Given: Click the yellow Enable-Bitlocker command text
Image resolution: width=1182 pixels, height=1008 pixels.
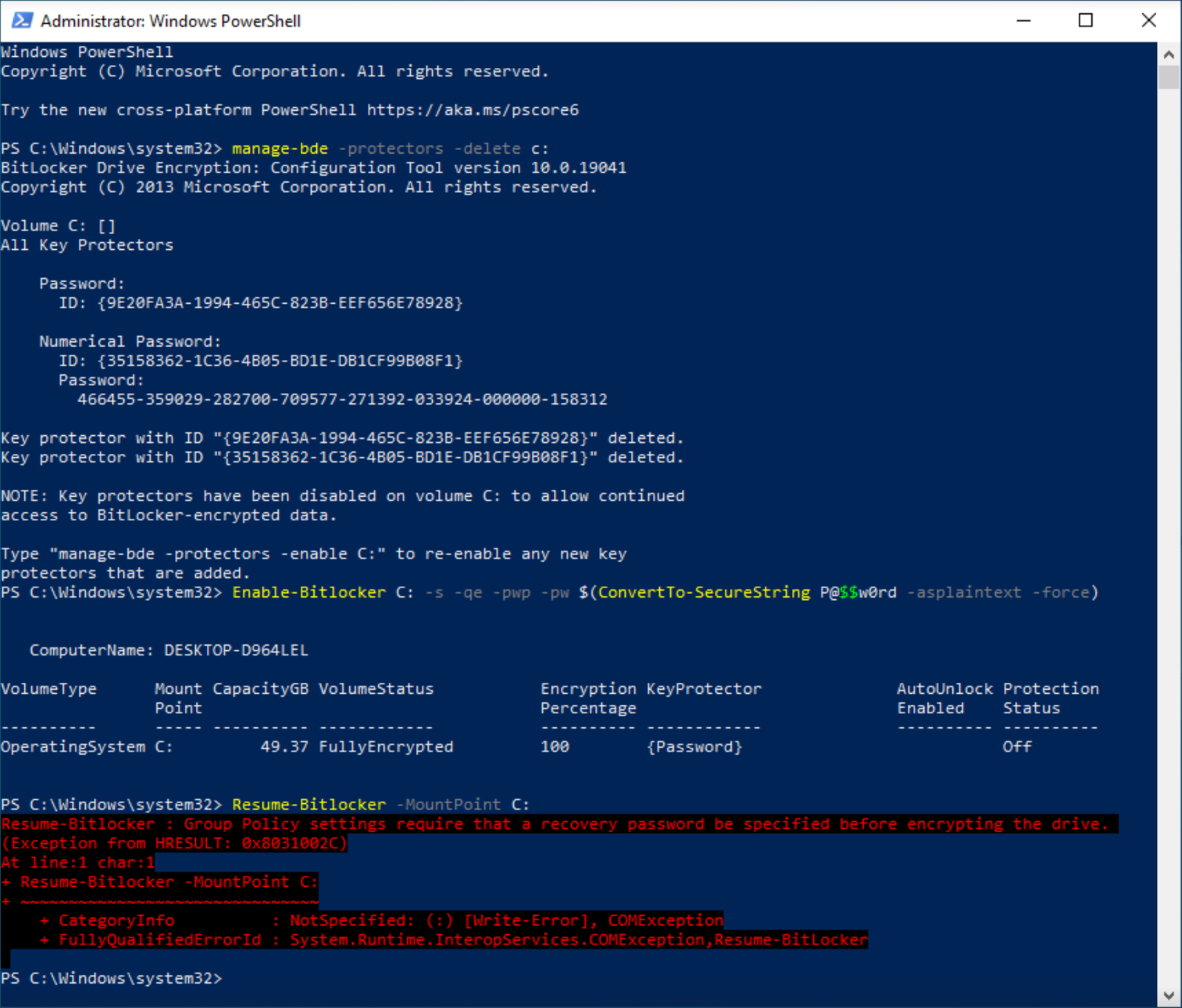Looking at the screenshot, I should click(309, 593).
